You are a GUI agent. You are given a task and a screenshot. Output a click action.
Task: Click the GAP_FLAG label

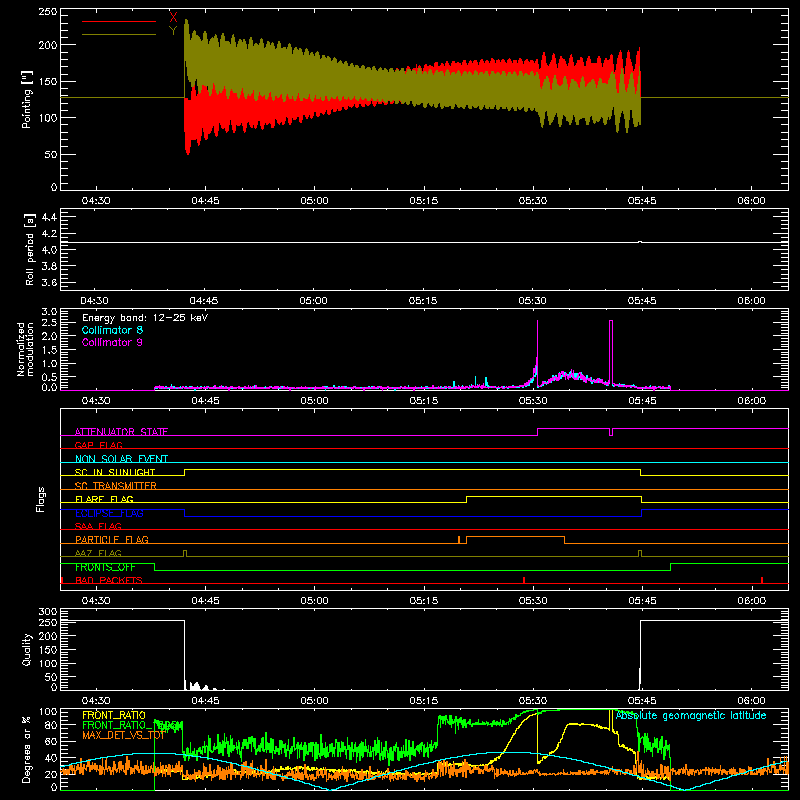pos(98,445)
